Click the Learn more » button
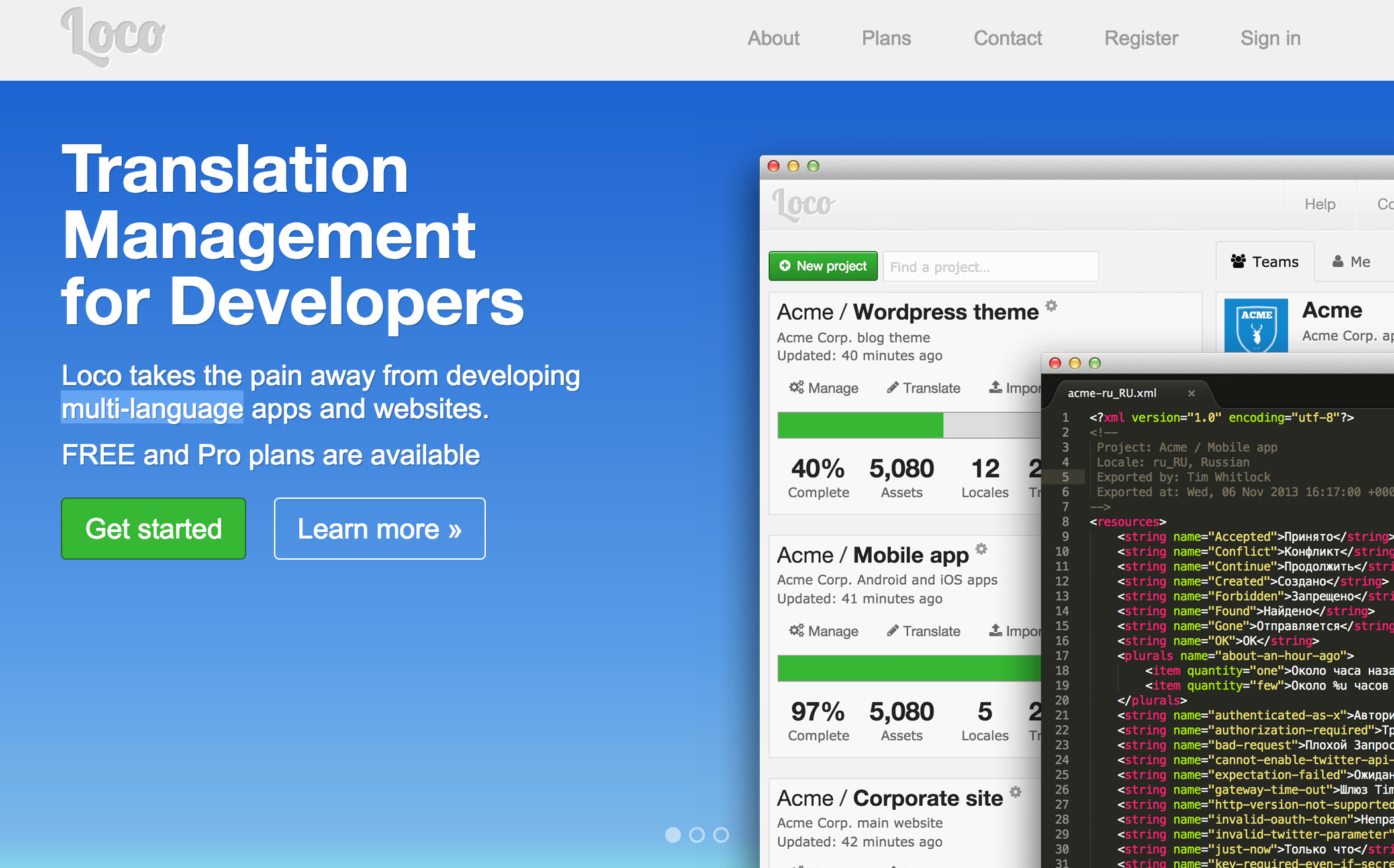 [379, 529]
